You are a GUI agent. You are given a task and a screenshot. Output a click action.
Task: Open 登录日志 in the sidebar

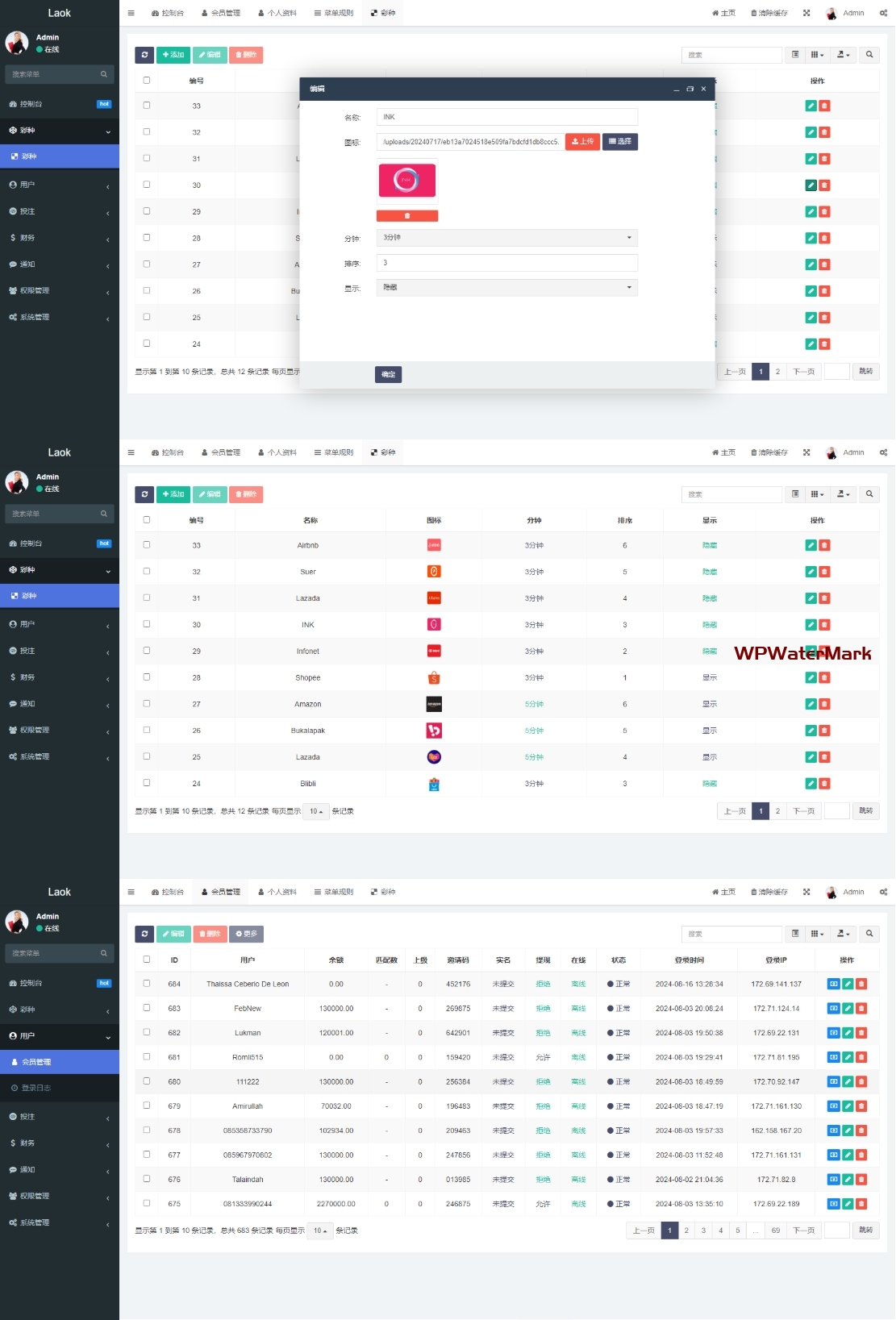[x=36, y=1088]
